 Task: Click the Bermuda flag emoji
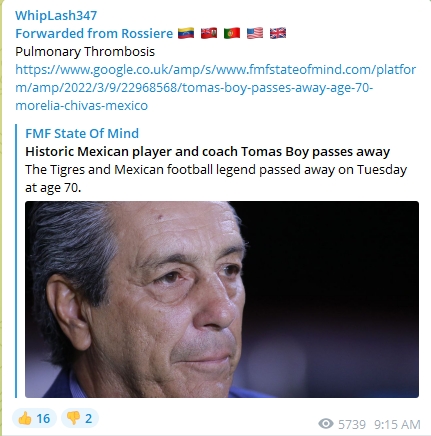tap(209, 33)
